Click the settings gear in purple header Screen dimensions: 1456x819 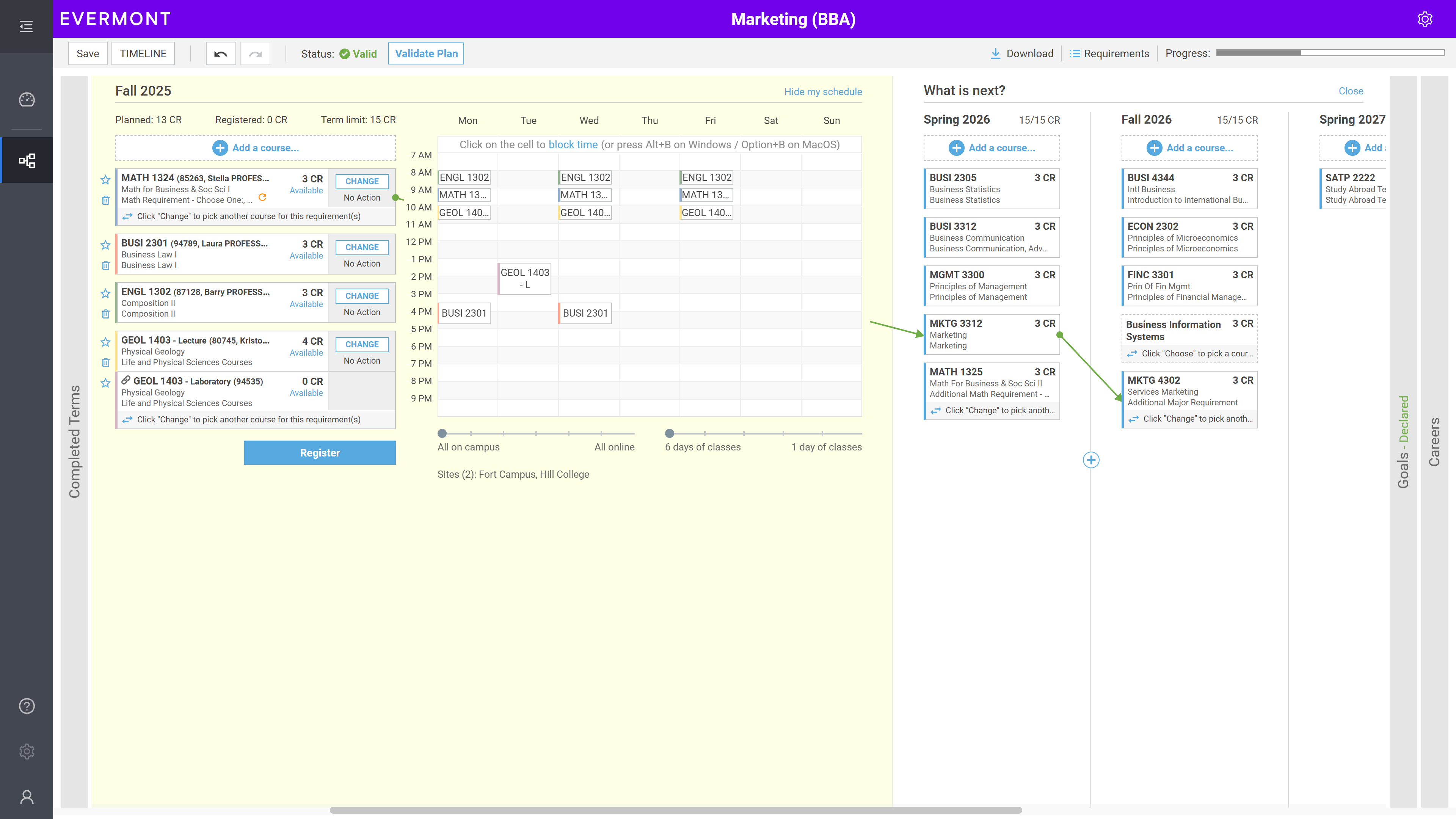[1425, 19]
